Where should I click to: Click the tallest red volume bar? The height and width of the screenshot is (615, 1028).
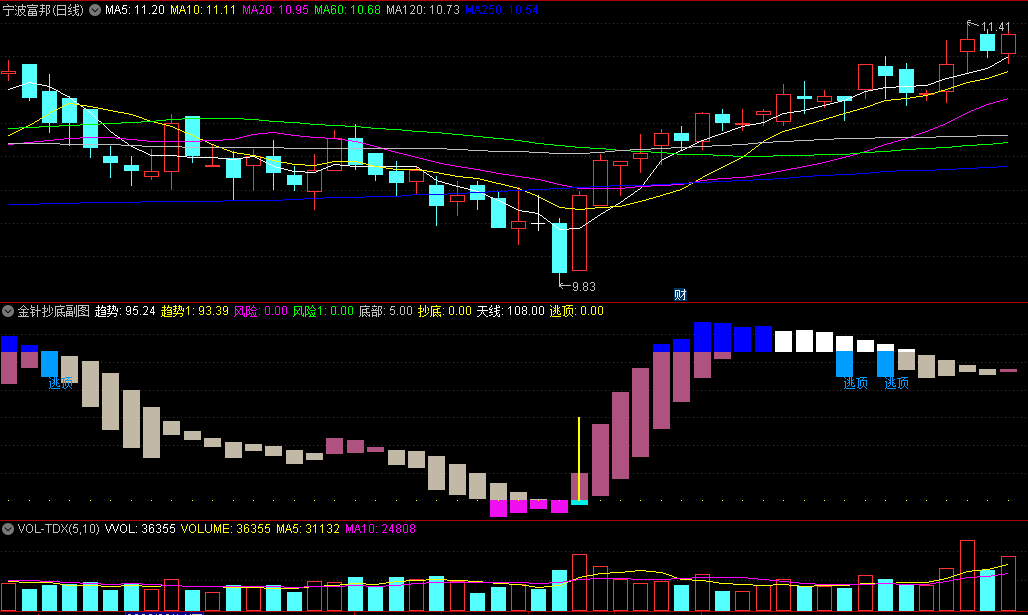[x=967, y=575]
